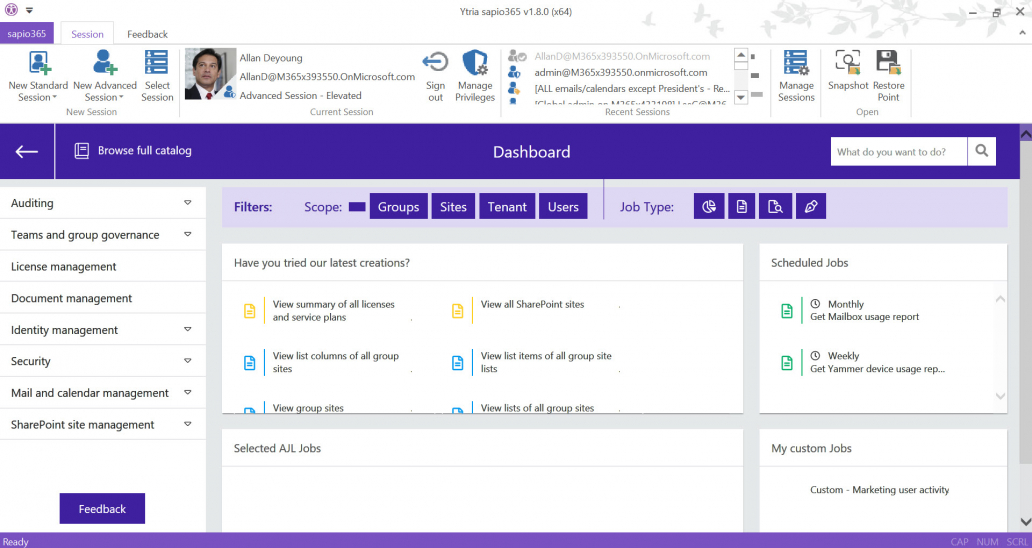Open View all SharePoint sites job
This screenshot has height=548, width=1032.
click(532, 304)
